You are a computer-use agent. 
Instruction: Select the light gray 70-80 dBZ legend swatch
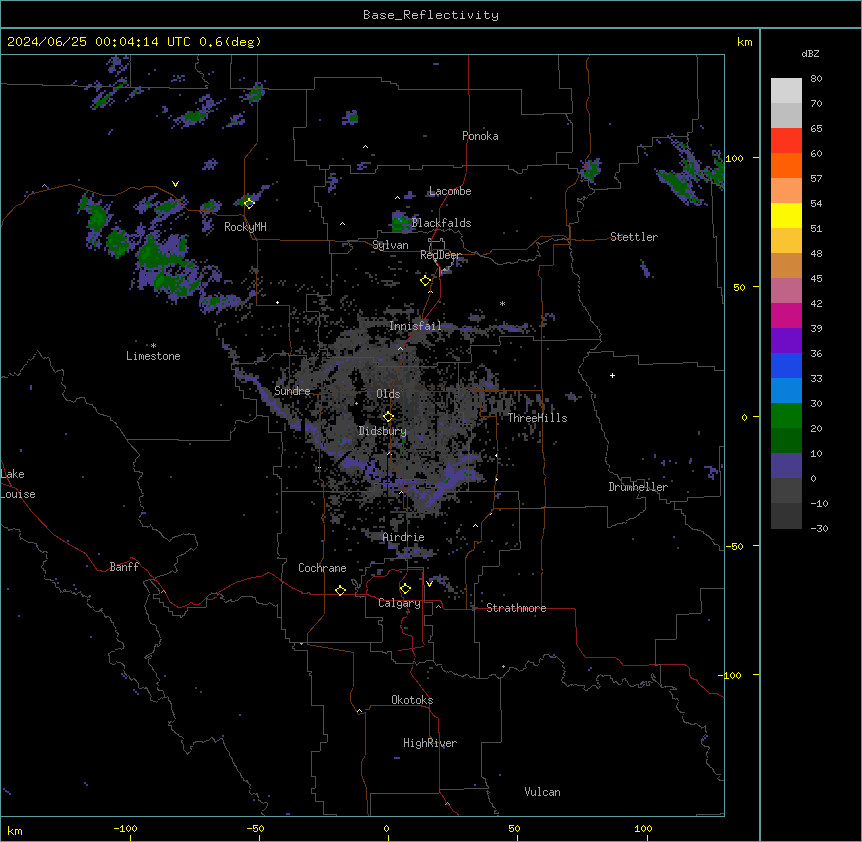coord(786,91)
